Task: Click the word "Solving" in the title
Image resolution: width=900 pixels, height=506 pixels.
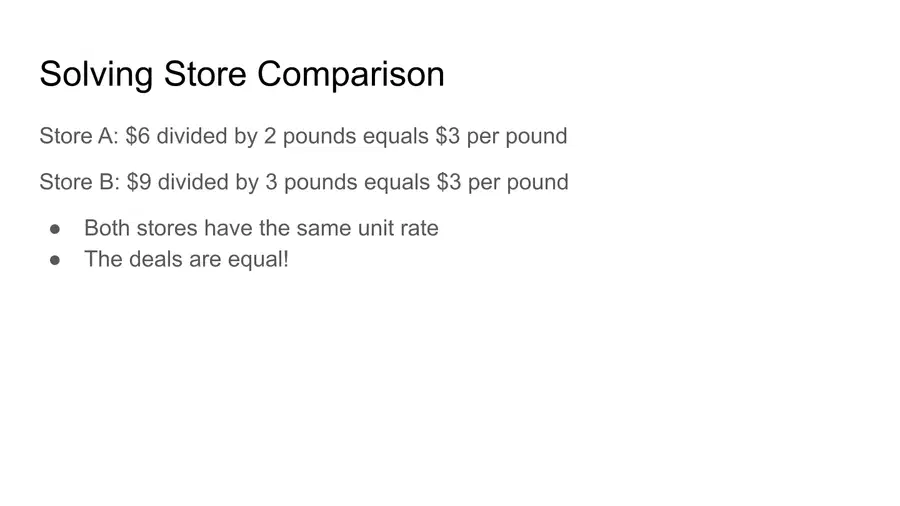Action: (96, 75)
